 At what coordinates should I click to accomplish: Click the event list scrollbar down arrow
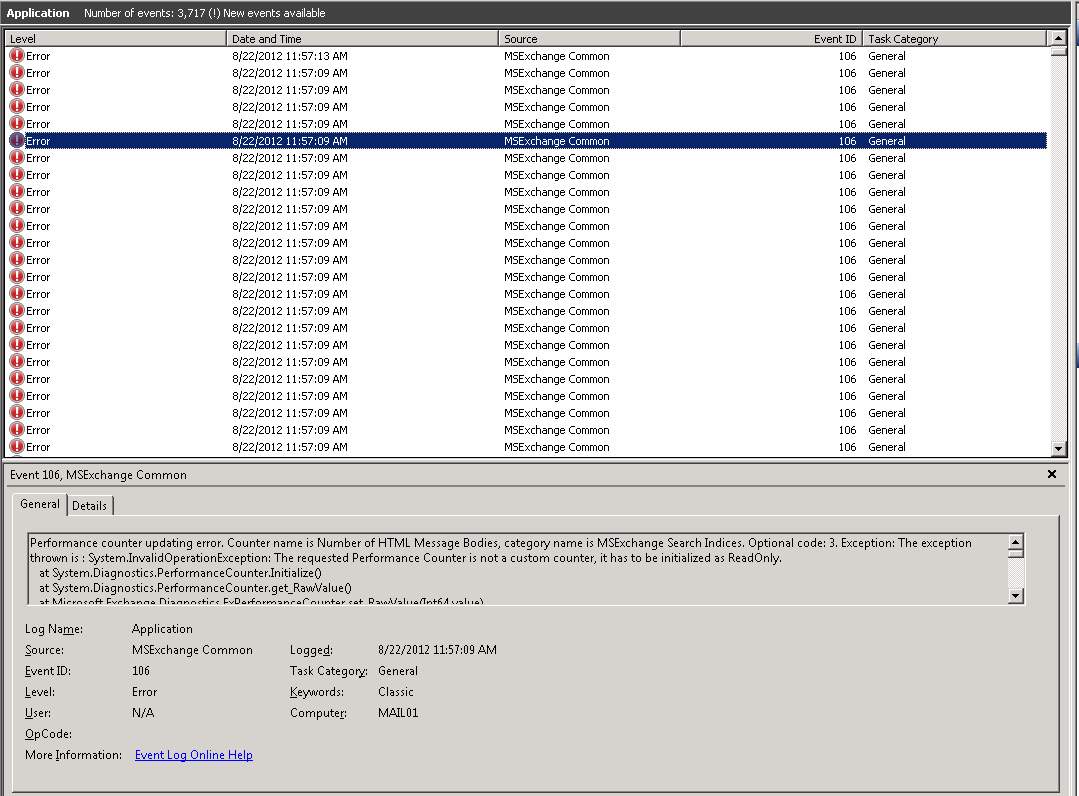click(1058, 449)
